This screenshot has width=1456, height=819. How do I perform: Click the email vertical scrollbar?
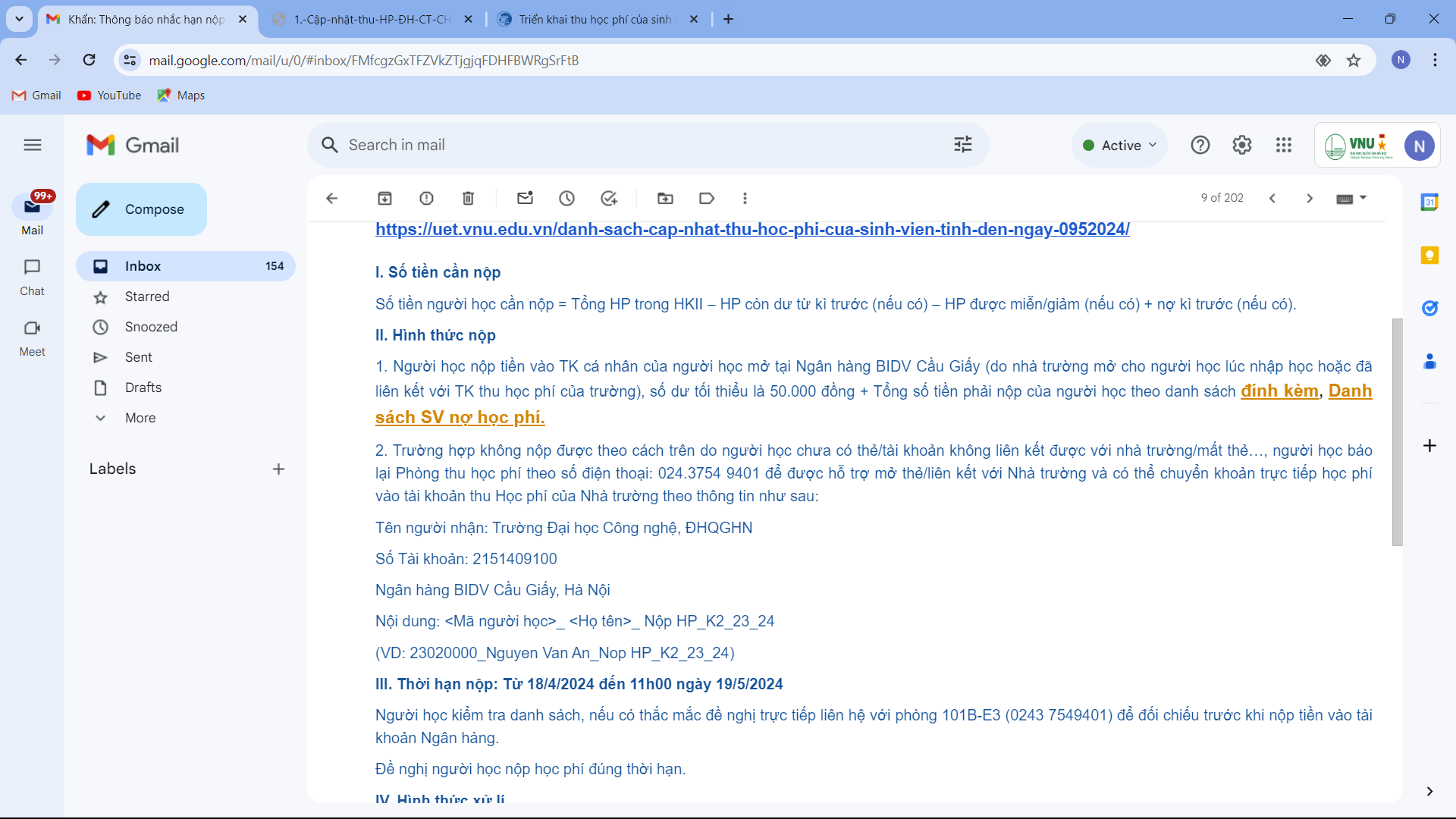1397,432
